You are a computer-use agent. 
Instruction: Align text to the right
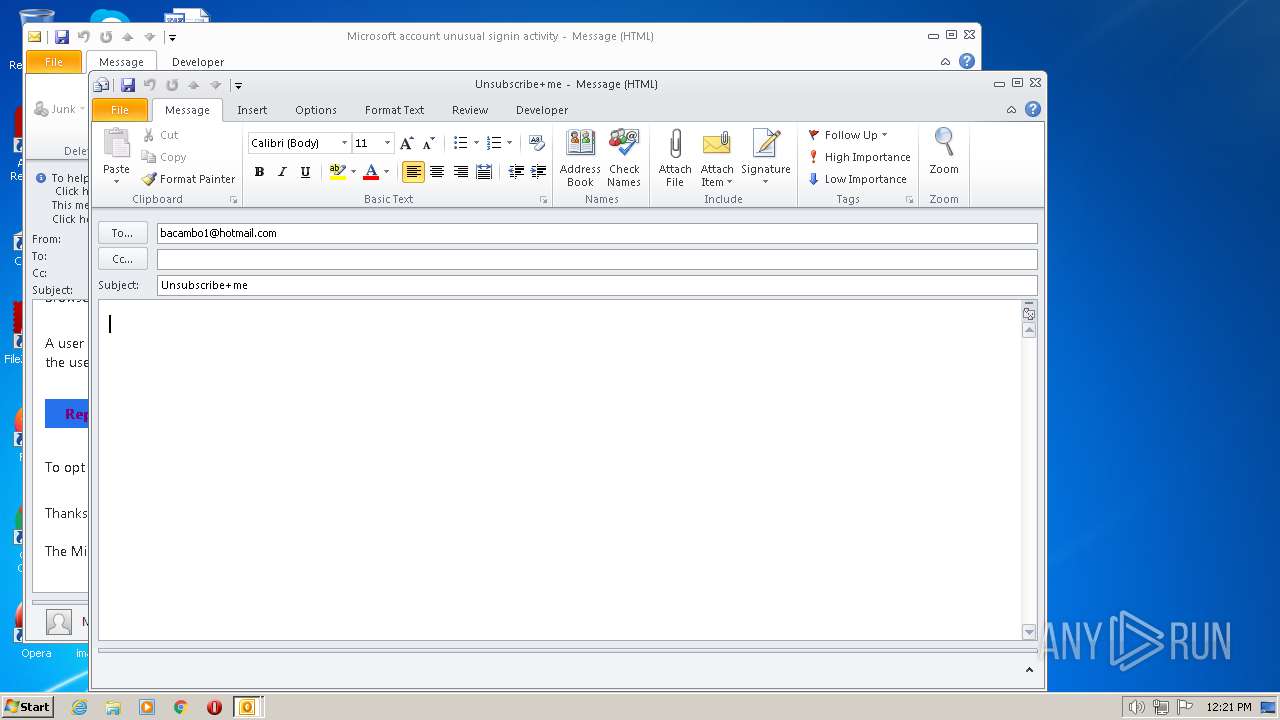pos(460,172)
